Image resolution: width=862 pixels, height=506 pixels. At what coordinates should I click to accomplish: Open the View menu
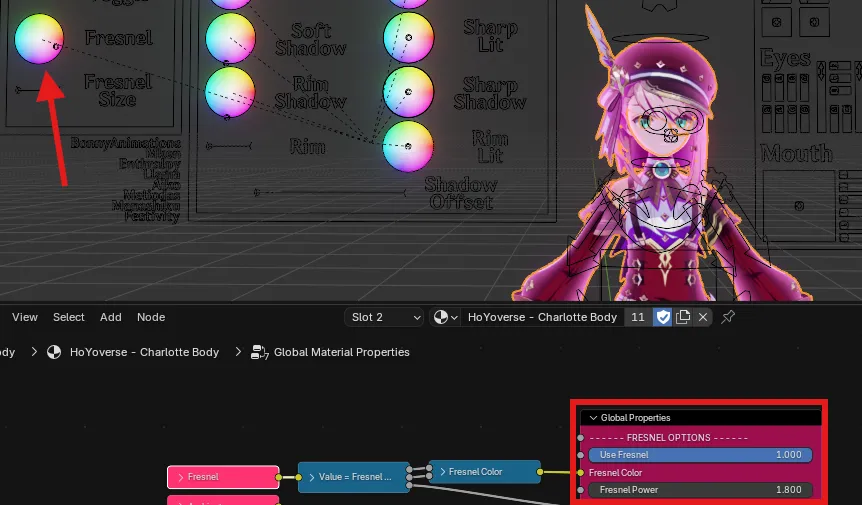(x=25, y=317)
